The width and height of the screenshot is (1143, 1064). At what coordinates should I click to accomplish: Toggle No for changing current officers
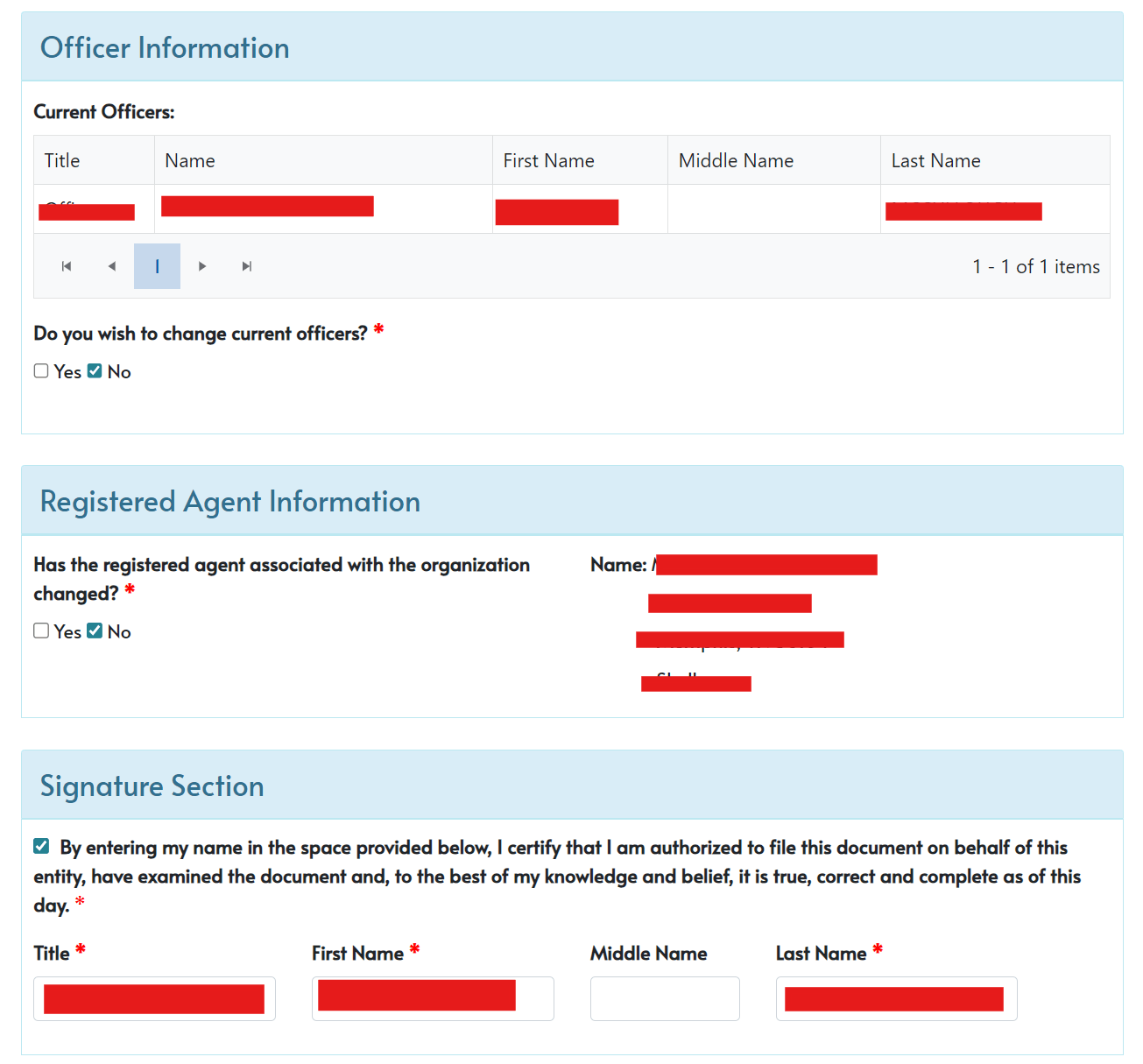pos(95,370)
